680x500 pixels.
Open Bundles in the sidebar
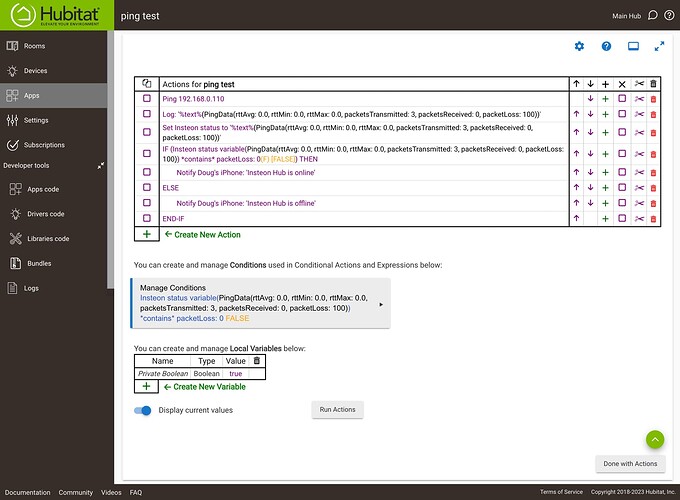tap(53, 263)
